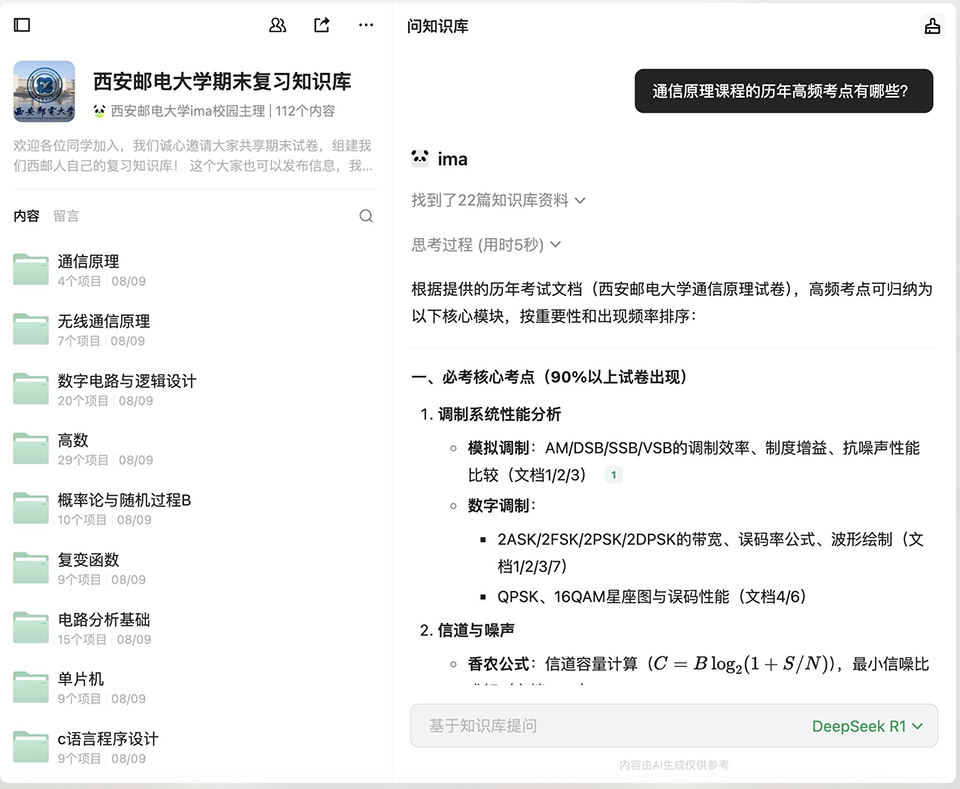The height and width of the screenshot is (789, 960).
Task: Open the members icon in header
Action: pyautogui.click(x=278, y=25)
